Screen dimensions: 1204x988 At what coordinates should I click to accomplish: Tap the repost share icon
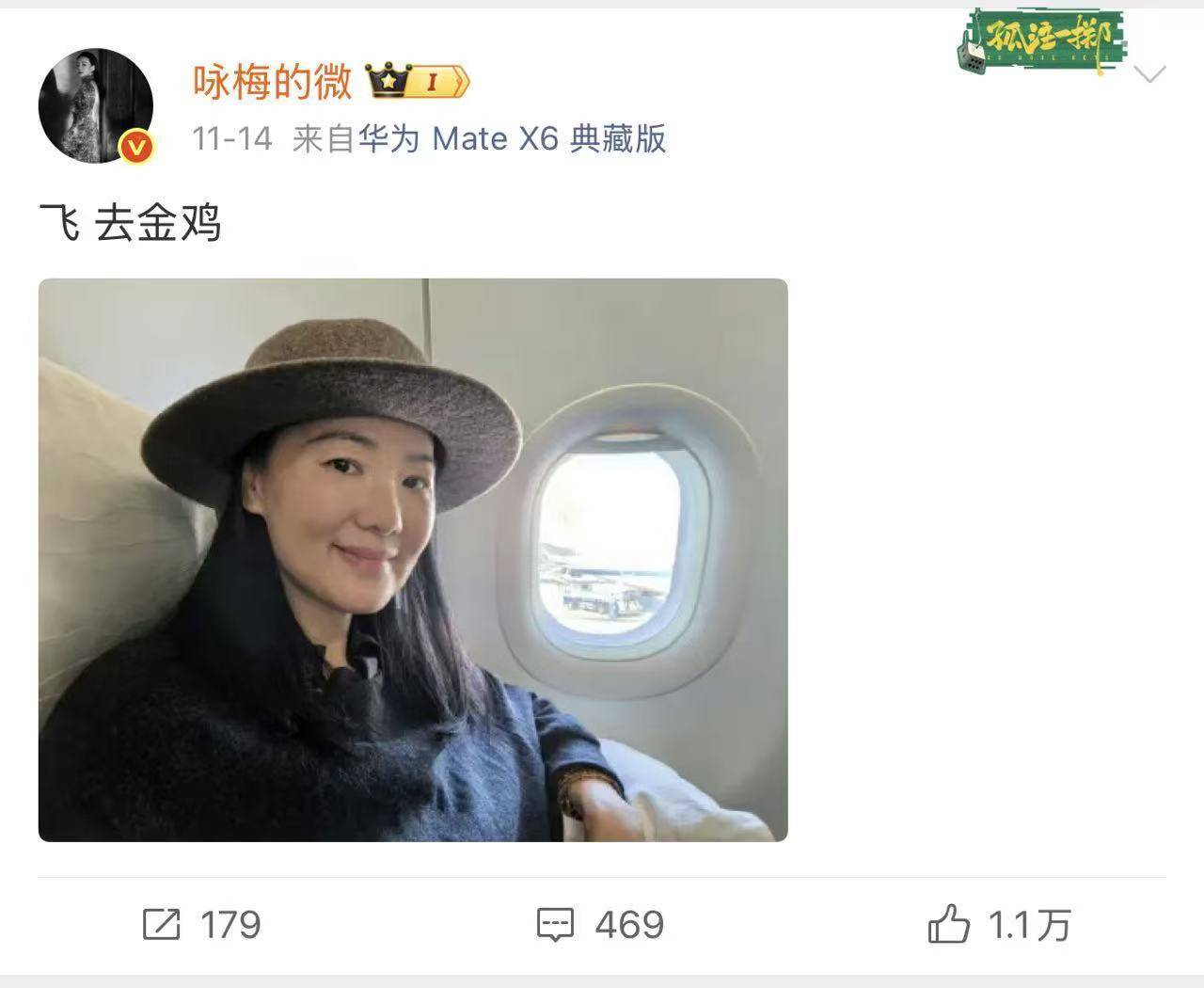(161, 925)
